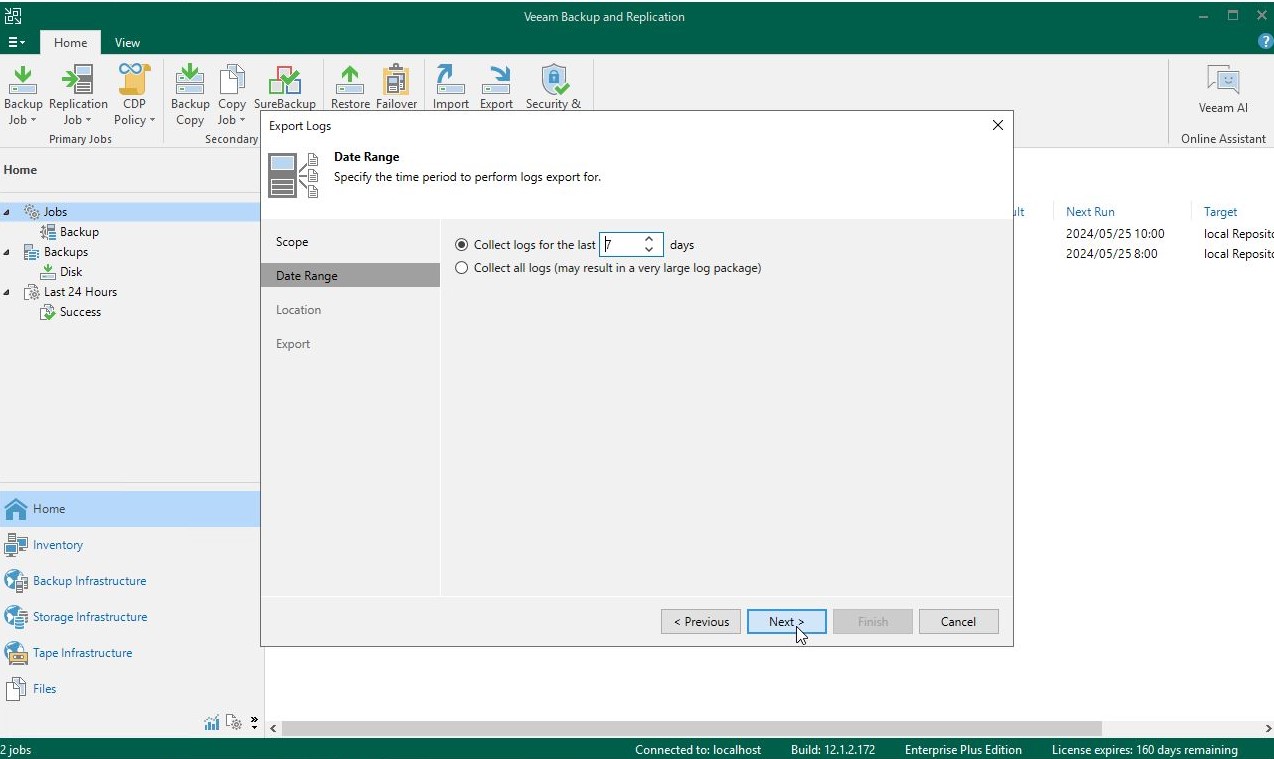Screen dimensions: 1274x759
Task: Click the Cancel button
Action: click(x=958, y=622)
